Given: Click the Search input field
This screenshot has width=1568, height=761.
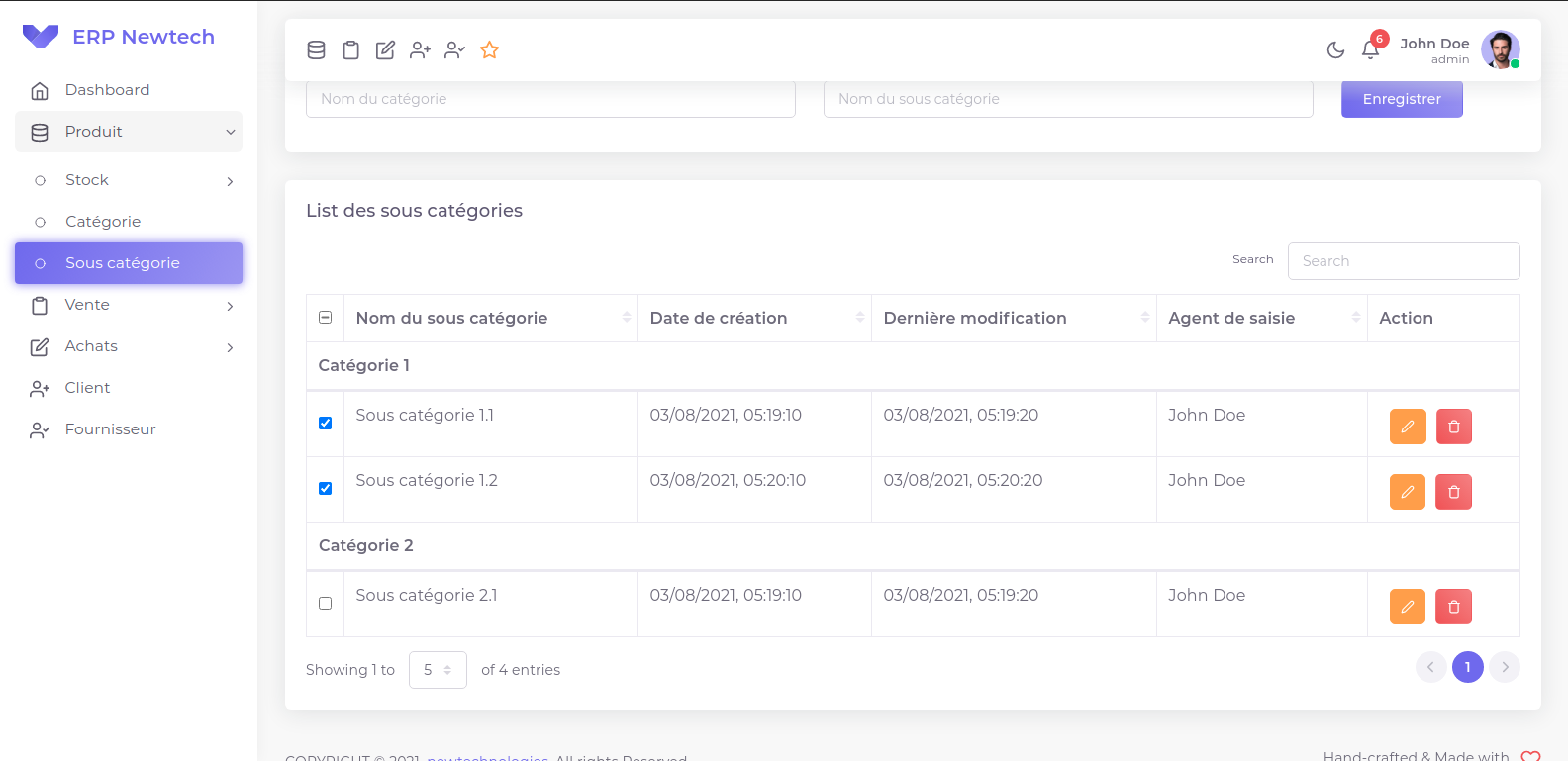Looking at the screenshot, I should pos(1403,261).
